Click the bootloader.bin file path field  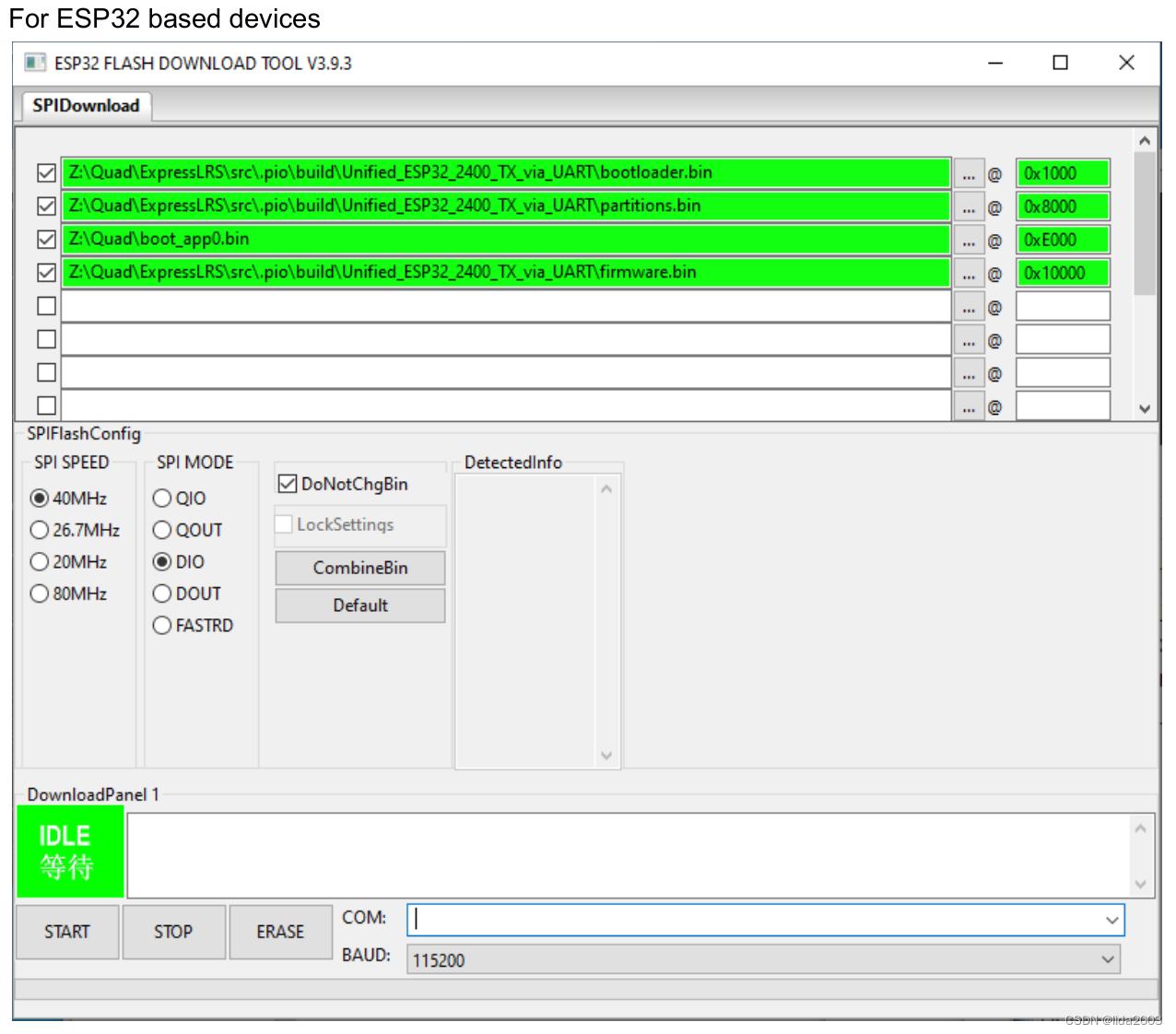pyautogui.click(x=506, y=172)
